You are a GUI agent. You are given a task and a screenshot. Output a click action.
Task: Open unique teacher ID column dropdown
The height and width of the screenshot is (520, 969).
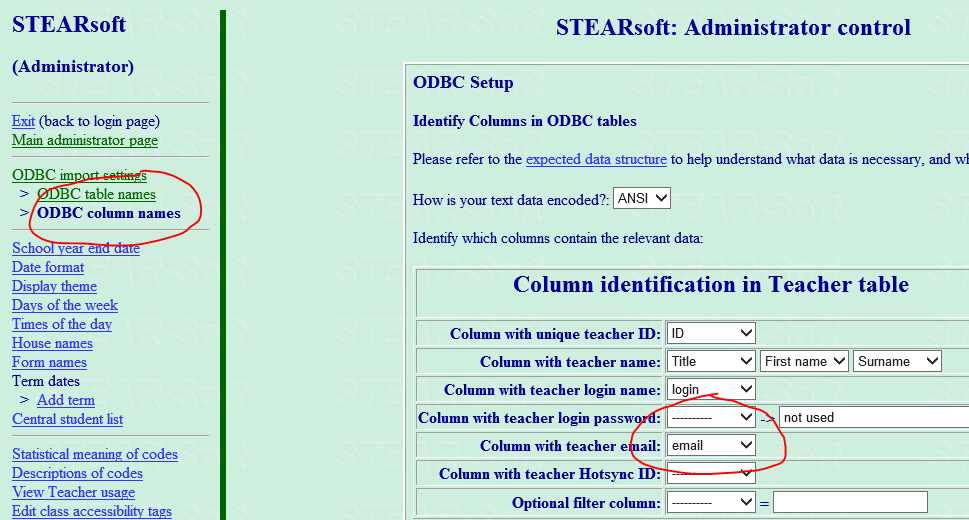[711, 334]
